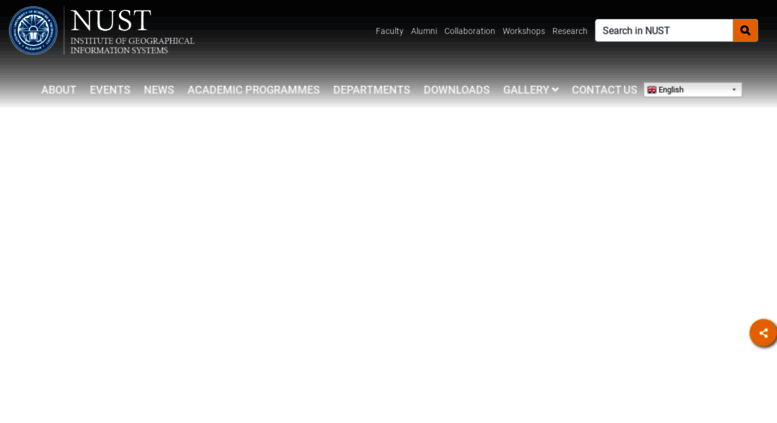Viewport: 777px width, 423px height.
Task: Open the orange floating share button
Action: point(763,333)
